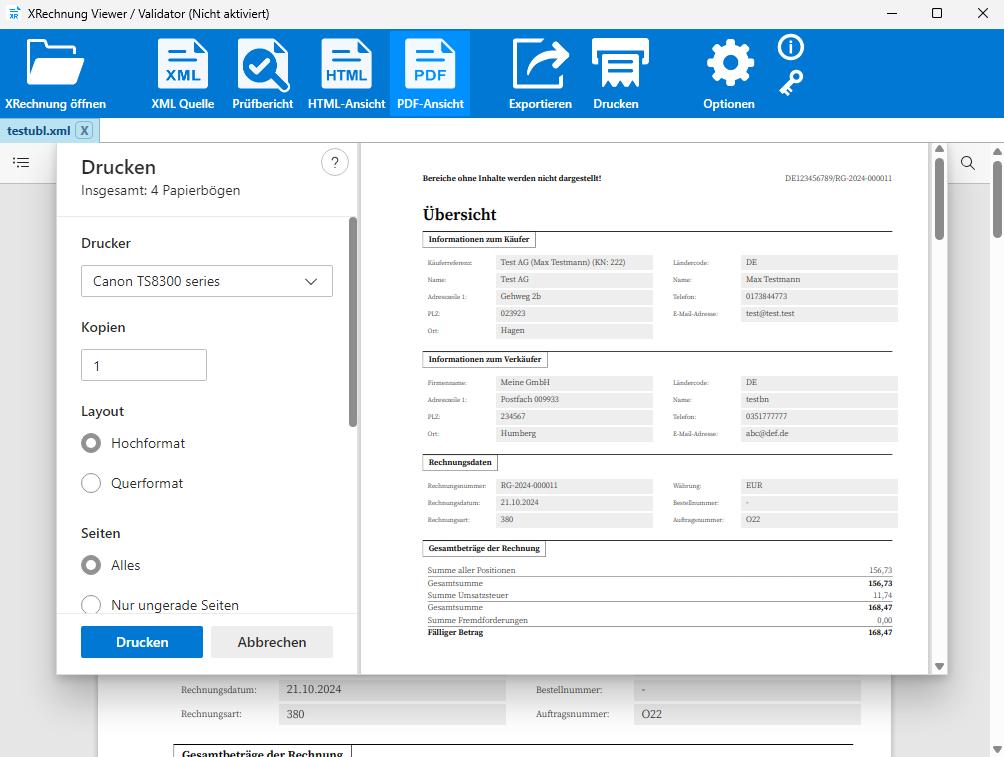Click the Exportieren toolbar icon
Screen dimensions: 1004x757
pyautogui.click(x=540, y=68)
